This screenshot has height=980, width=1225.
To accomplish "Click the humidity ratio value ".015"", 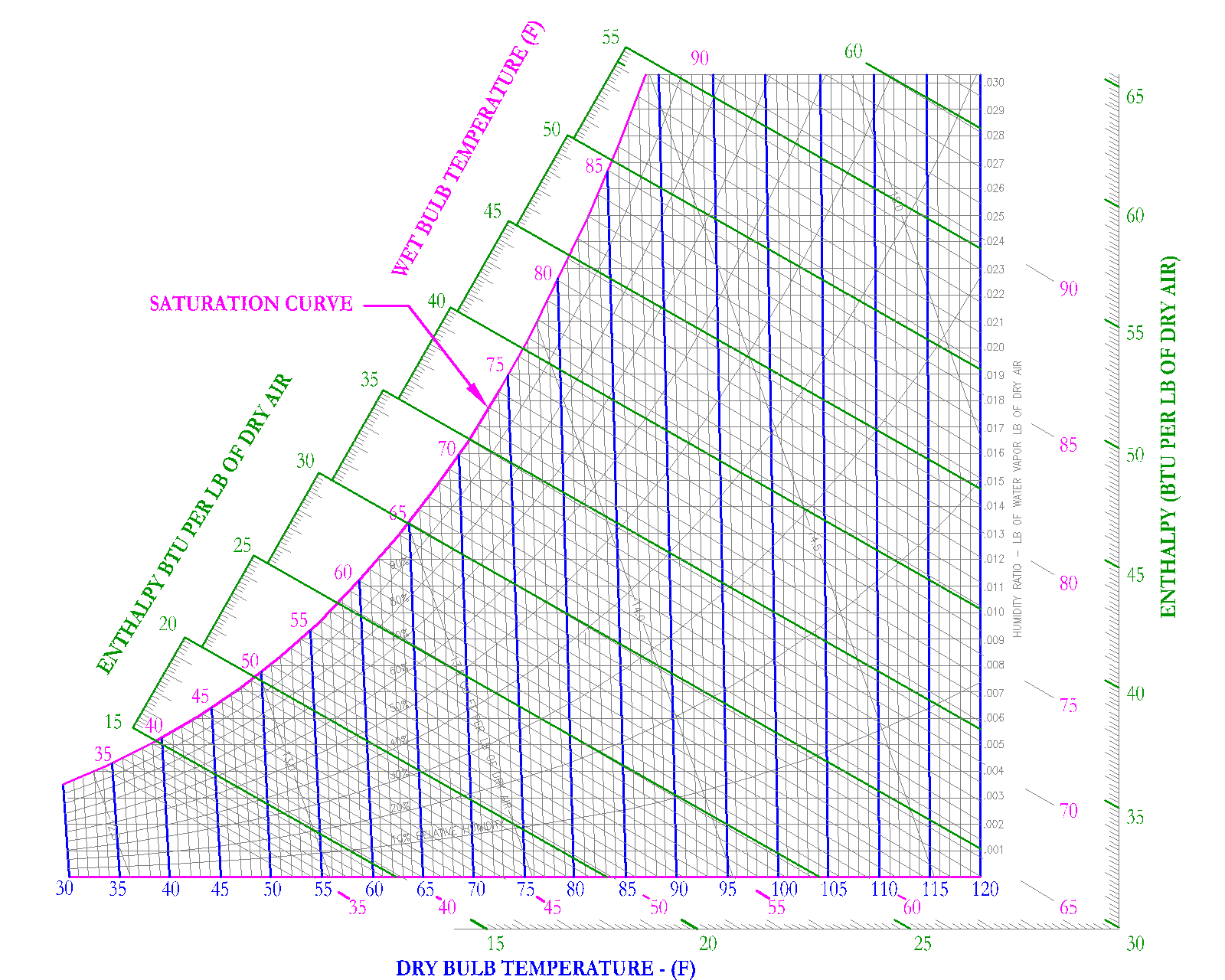I will pos(995,482).
